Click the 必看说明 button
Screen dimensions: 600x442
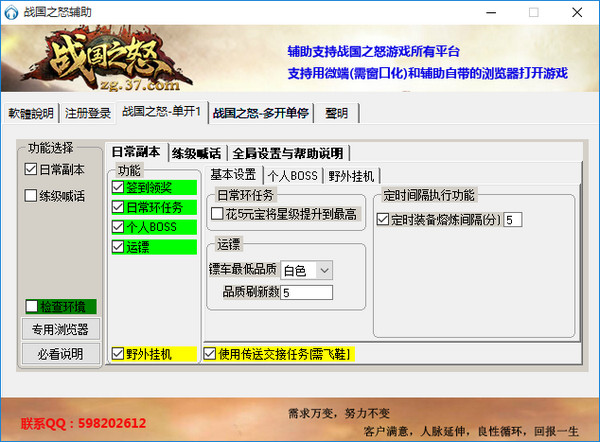coord(61,354)
